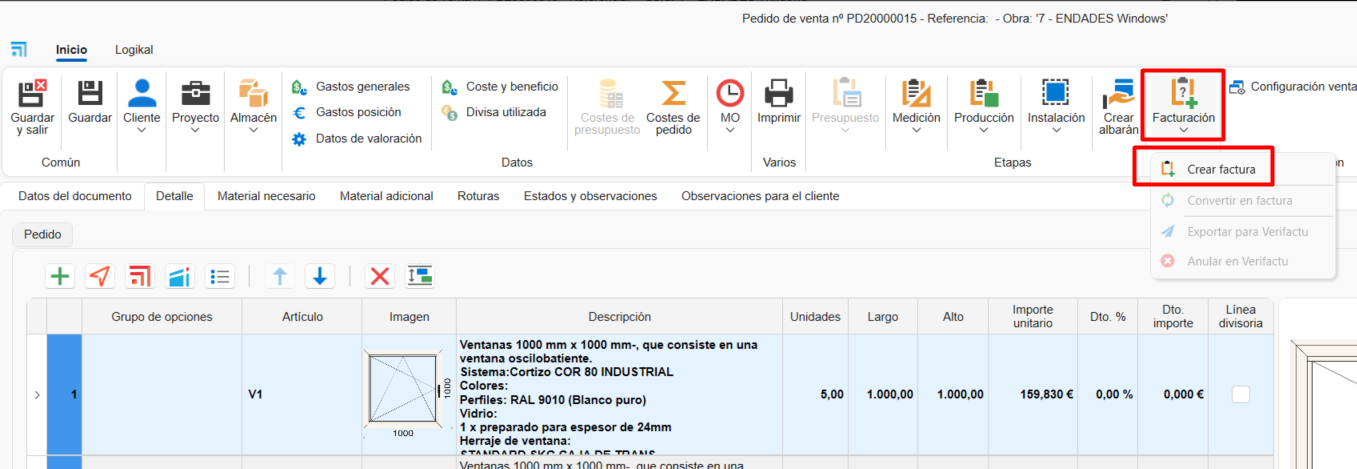The image size is (1357, 469).
Task: Open the Material necesario tab
Action: click(x=266, y=196)
